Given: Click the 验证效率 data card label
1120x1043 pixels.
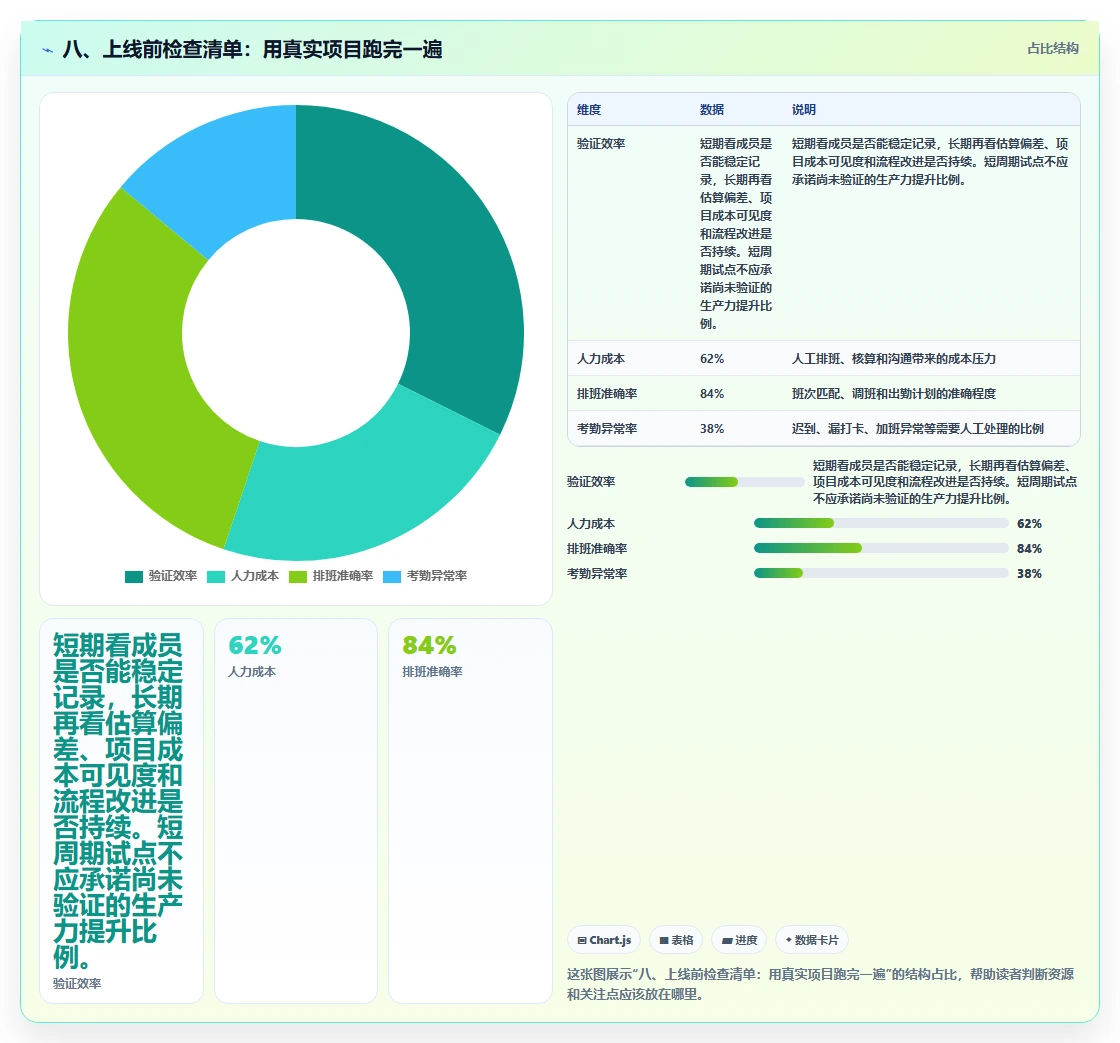Looking at the screenshot, I should 77,984.
